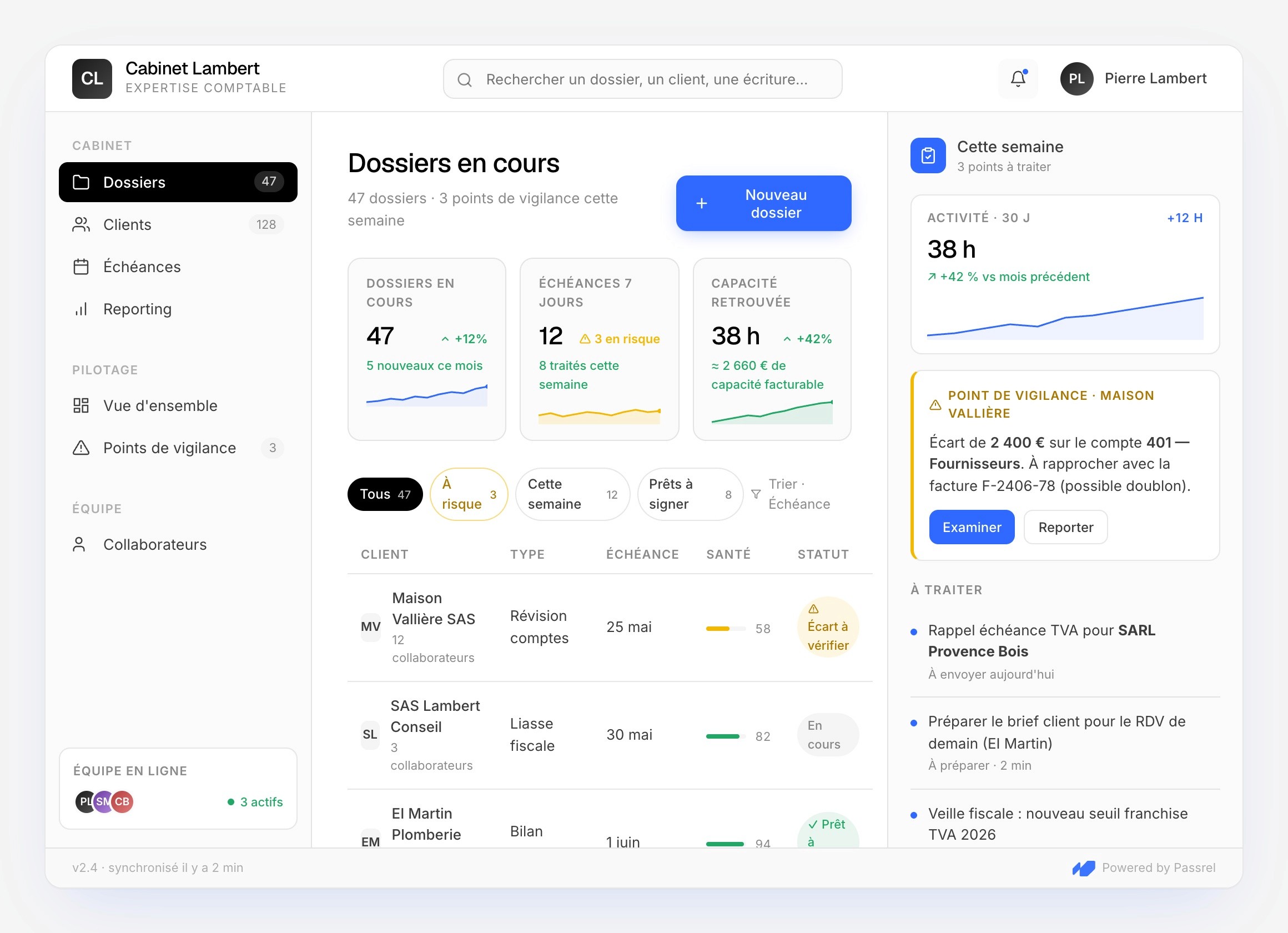This screenshot has height=933, width=1288.
Task: Click the PL user avatar
Action: pos(1076,78)
